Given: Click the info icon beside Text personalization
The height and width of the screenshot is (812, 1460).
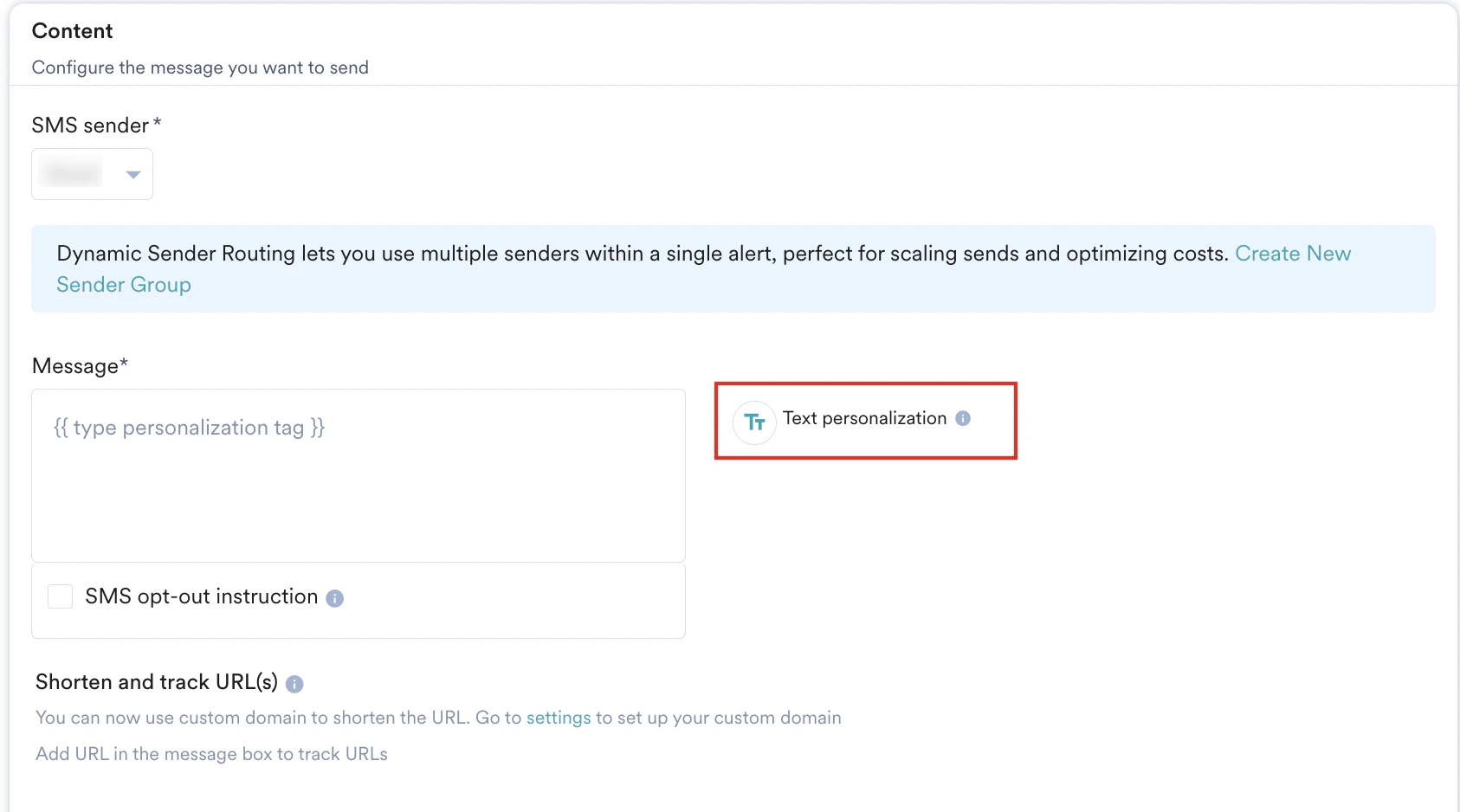Looking at the screenshot, I should (x=963, y=419).
